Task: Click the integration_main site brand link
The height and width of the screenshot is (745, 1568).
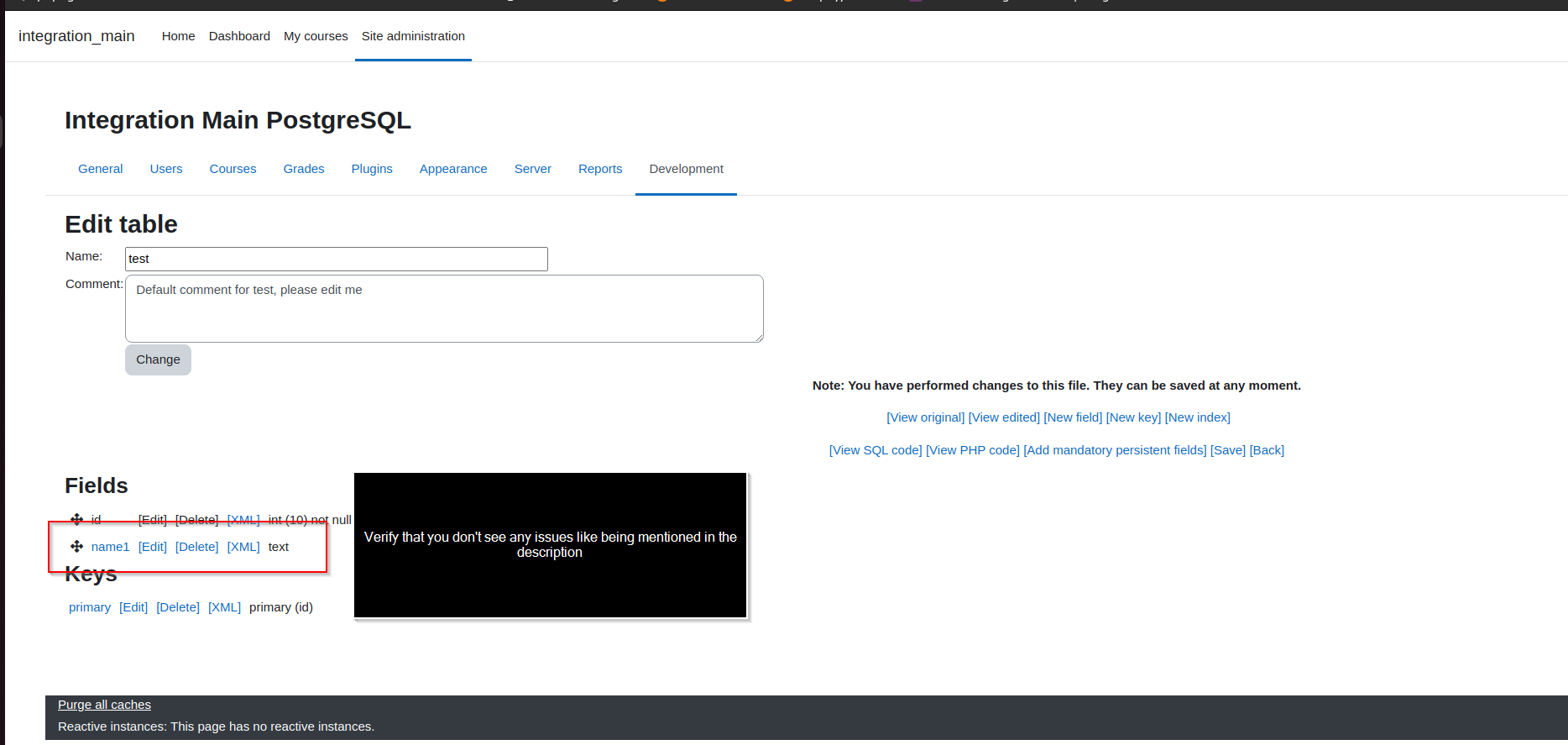Action: pyautogui.click(x=76, y=36)
